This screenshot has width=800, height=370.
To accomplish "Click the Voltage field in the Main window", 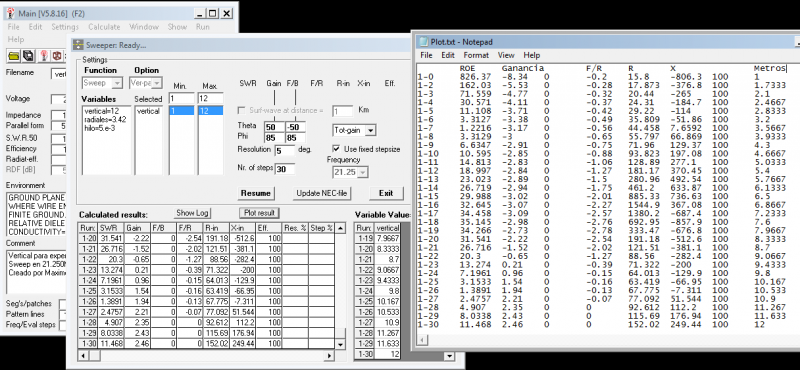I will (58, 99).
